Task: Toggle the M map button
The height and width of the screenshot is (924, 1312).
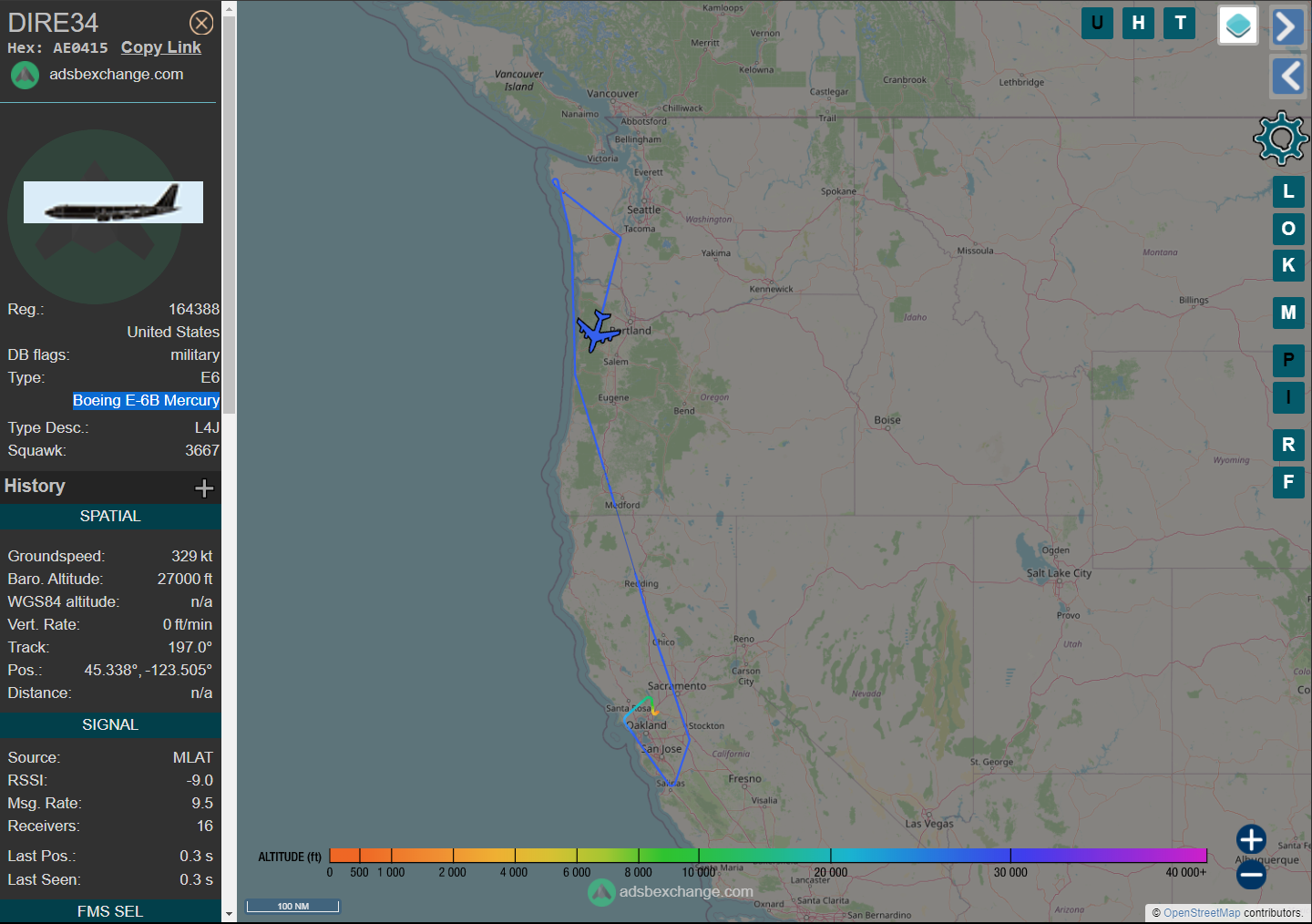Action: (x=1288, y=313)
